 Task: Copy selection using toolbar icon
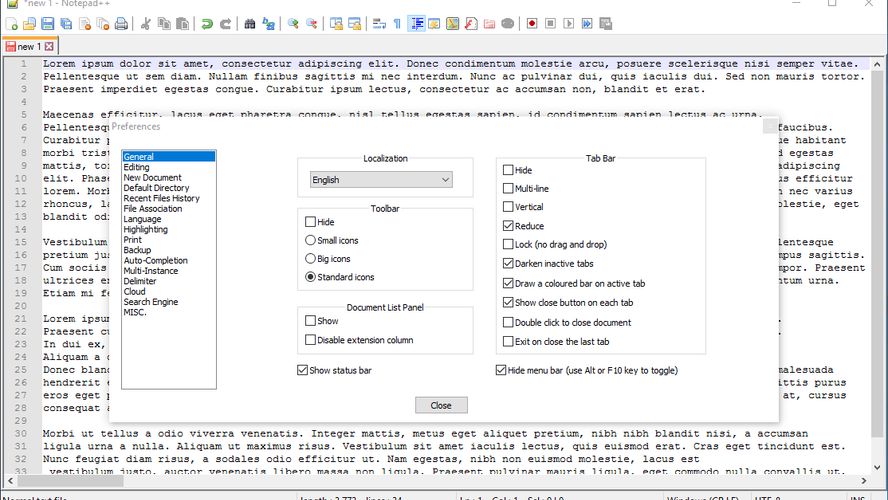(164, 24)
